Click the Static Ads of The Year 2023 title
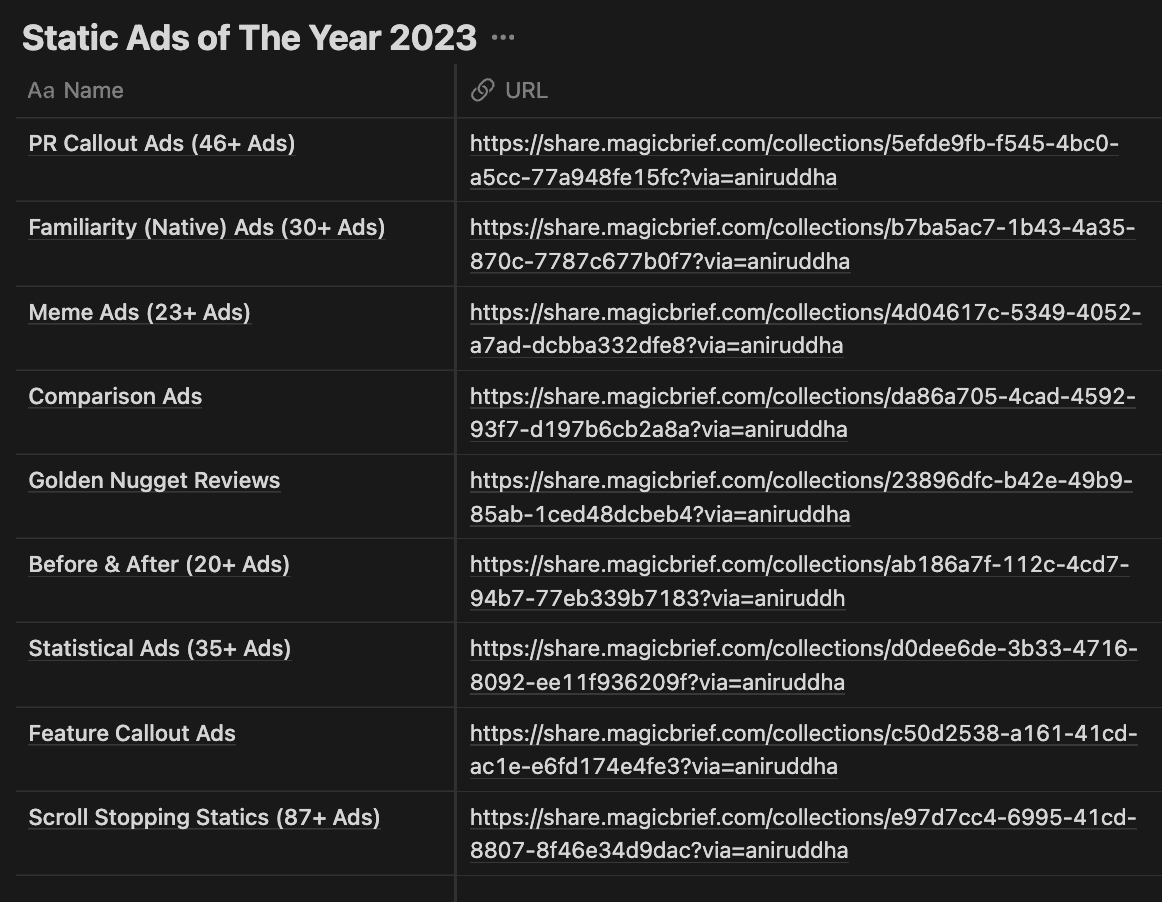1162x902 pixels. [249, 38]
